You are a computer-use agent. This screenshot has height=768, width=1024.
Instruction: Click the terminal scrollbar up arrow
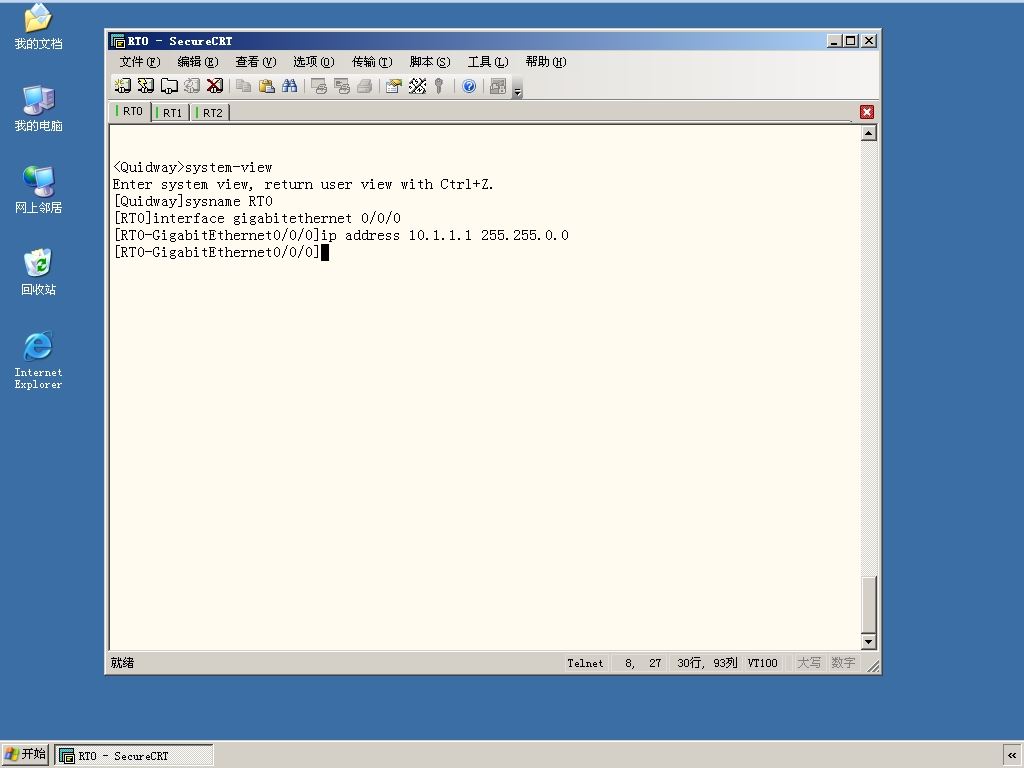coord(869,133)
